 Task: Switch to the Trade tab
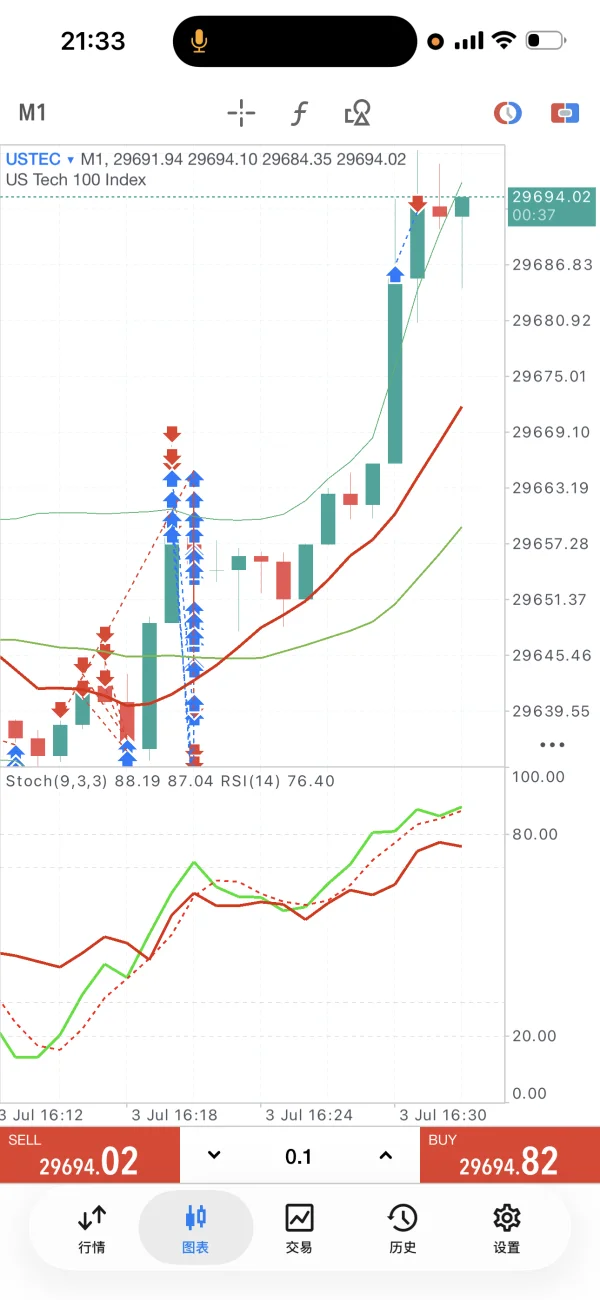[x=299, y=1229]
